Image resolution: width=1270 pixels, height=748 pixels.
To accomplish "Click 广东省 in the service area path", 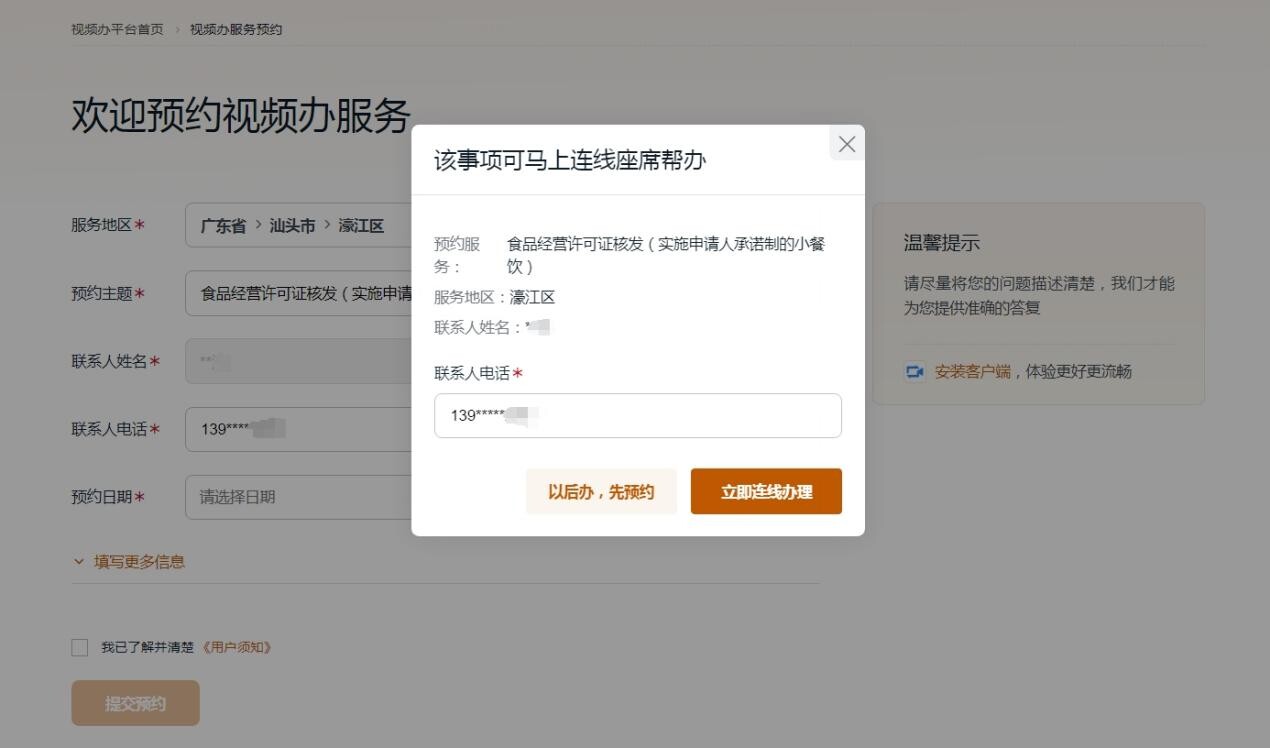I will click(223, 226).
